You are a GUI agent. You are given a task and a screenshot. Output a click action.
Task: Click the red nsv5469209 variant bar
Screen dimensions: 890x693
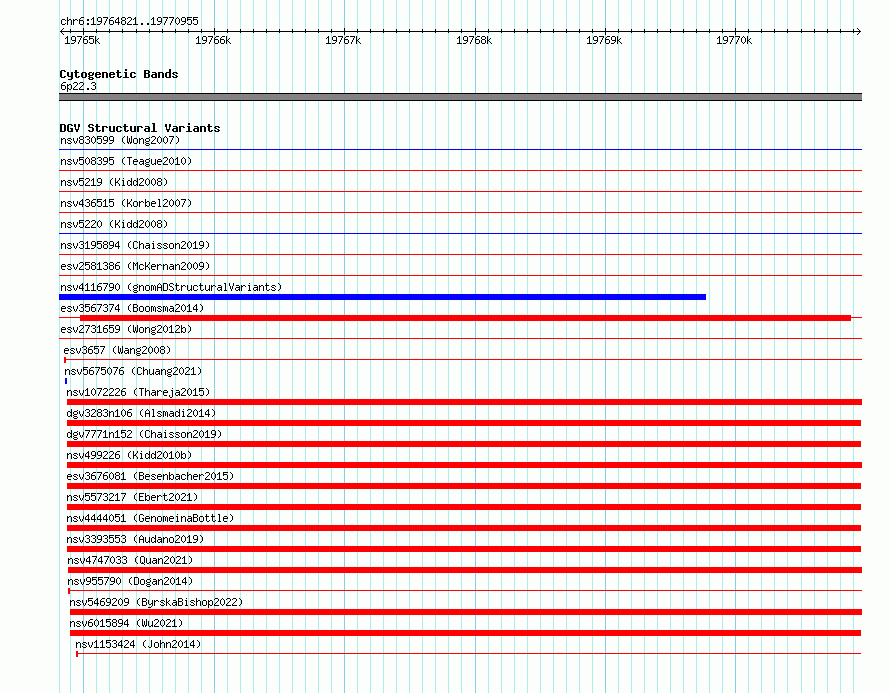coord(466,612)
